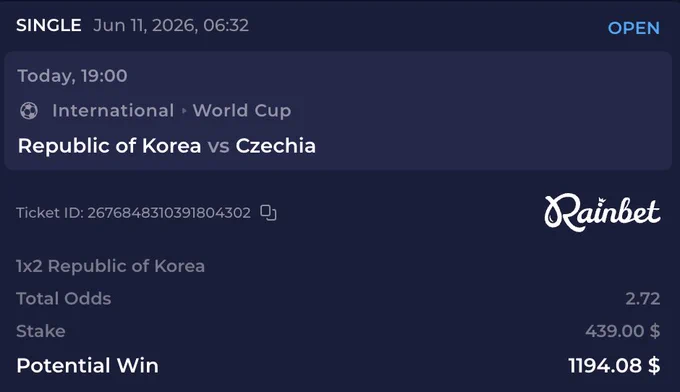Open the International category link
Viewport: 680px width, 392px height.
[x=113, y=110]
